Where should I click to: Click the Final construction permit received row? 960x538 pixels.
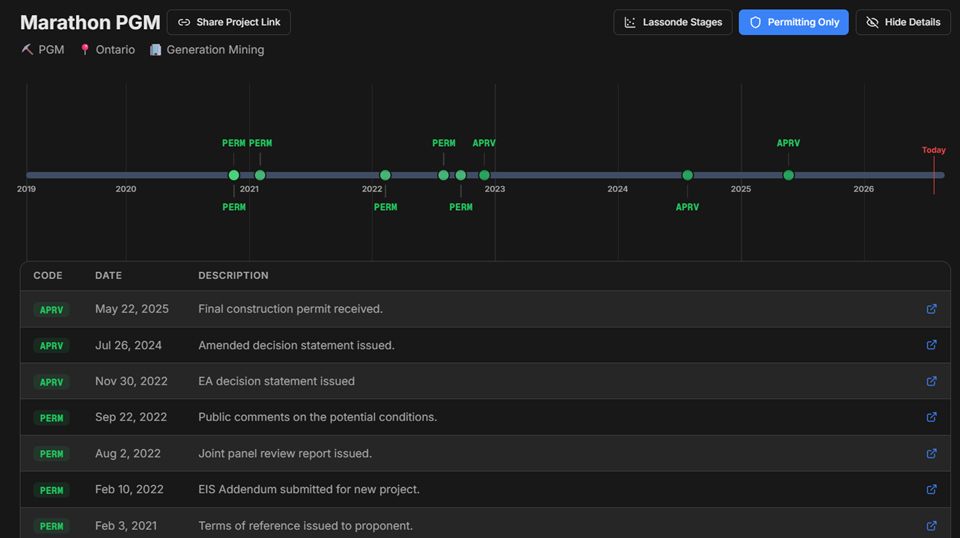[485, 309]
